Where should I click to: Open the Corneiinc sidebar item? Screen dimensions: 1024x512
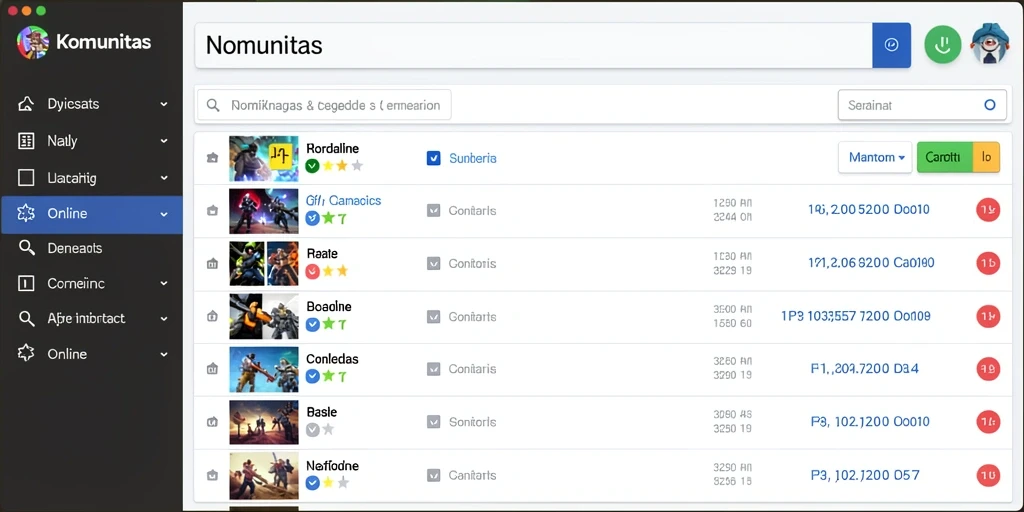tap(91, 283)
